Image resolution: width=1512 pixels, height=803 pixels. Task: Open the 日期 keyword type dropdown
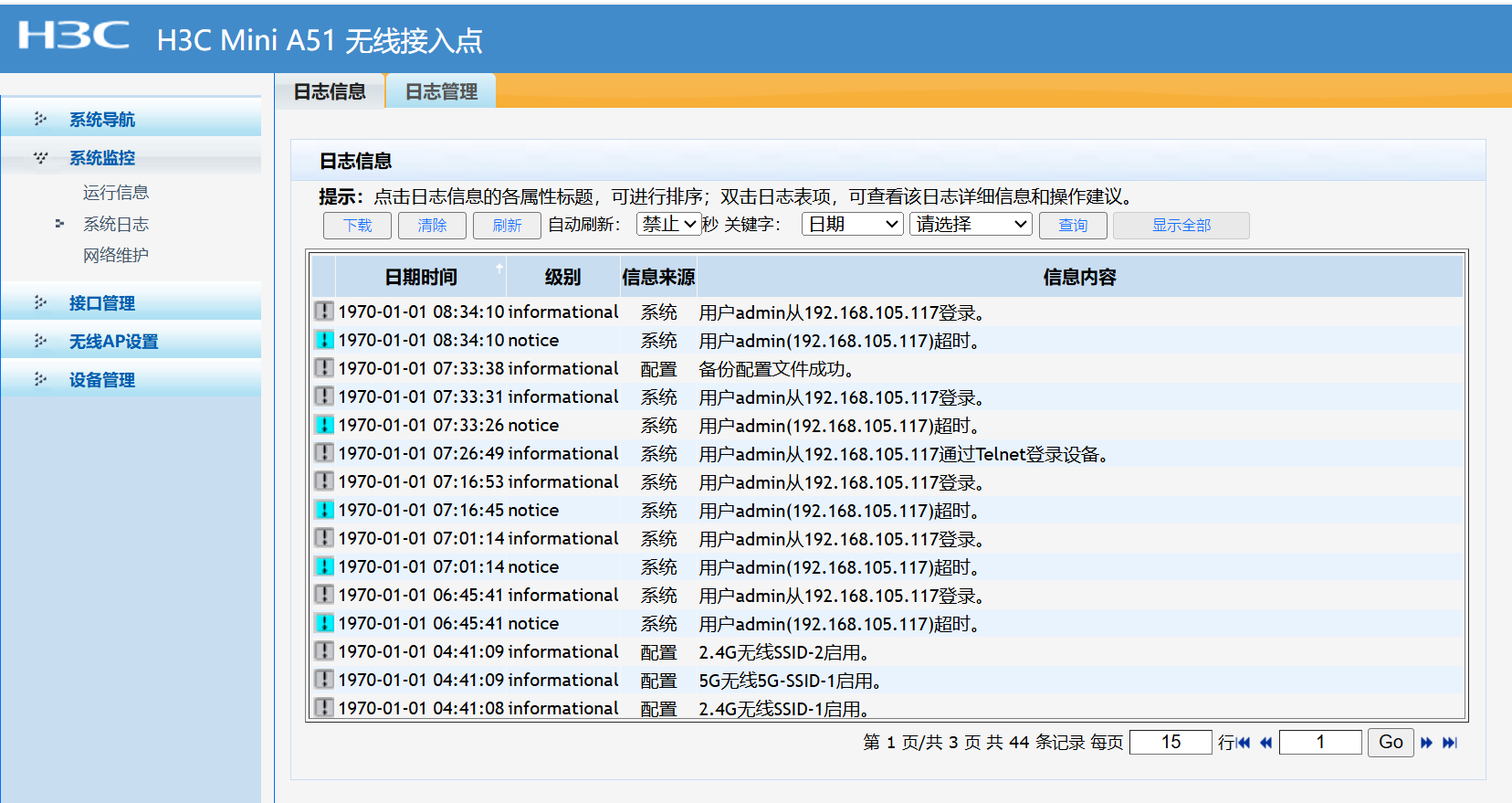click(852, 224)
